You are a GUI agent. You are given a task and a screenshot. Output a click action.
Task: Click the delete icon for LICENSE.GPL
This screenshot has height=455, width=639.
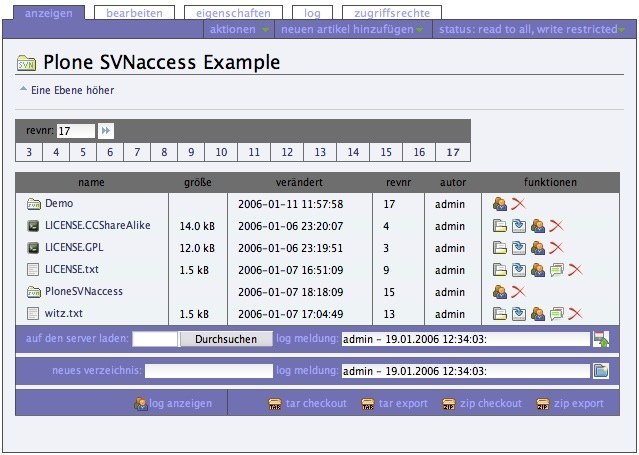(556, 248)
